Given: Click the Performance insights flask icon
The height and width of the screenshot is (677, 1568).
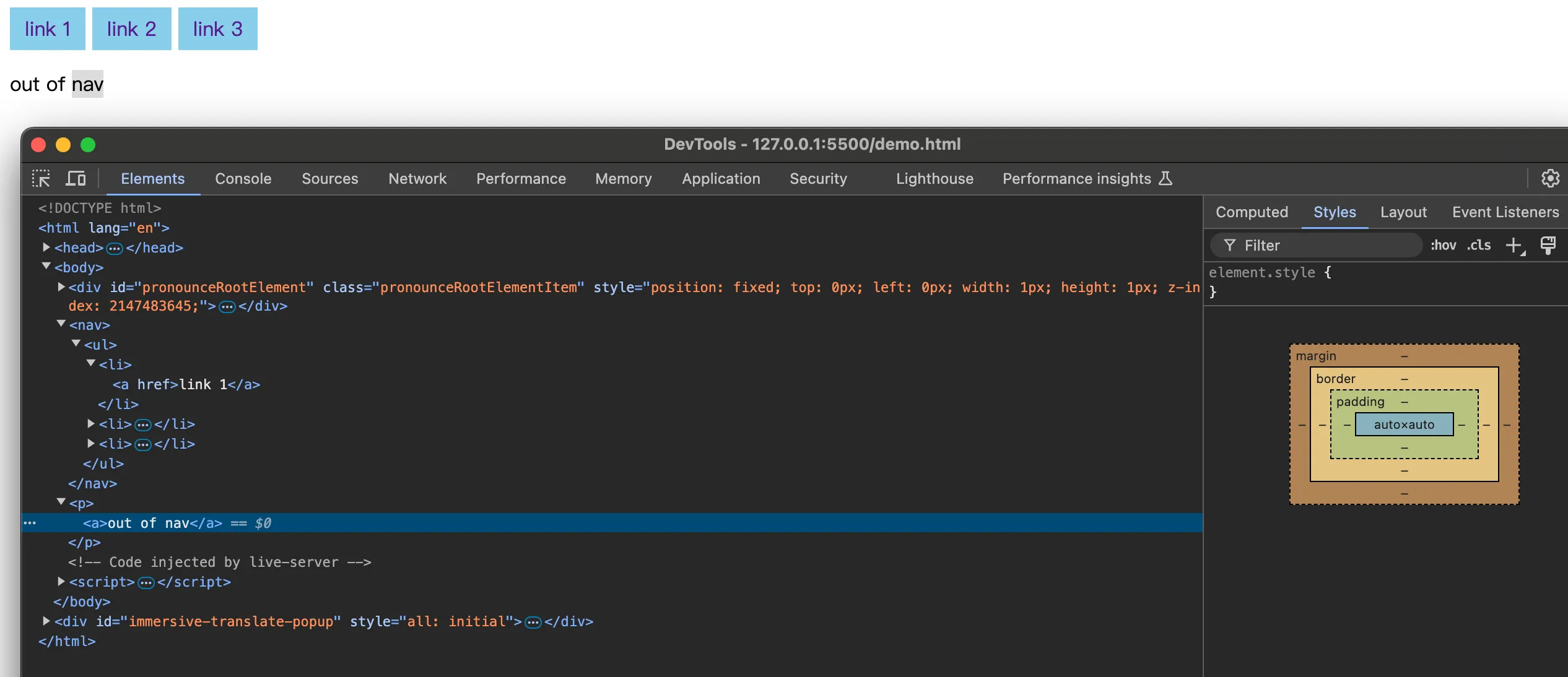Looking at the screenshot, I should click(1165, 179).
